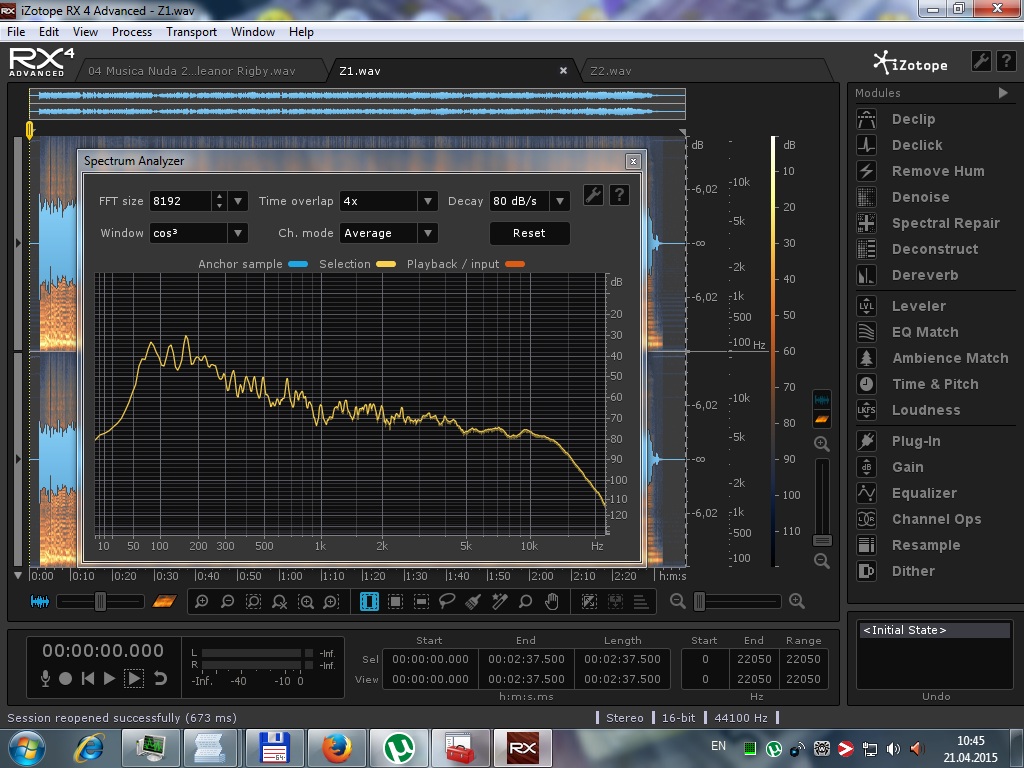Click the Rewind to start button

88,679
